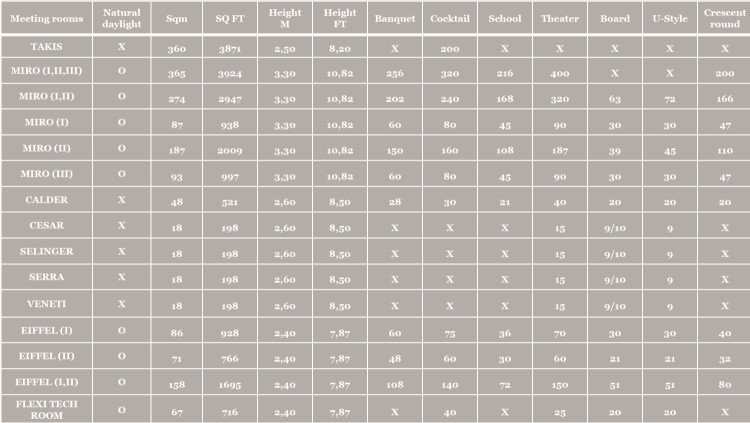The height and width of the screenshot is (423, 750).
Task: Select the VENETI room name cell
Action: [x=46, y=304]
